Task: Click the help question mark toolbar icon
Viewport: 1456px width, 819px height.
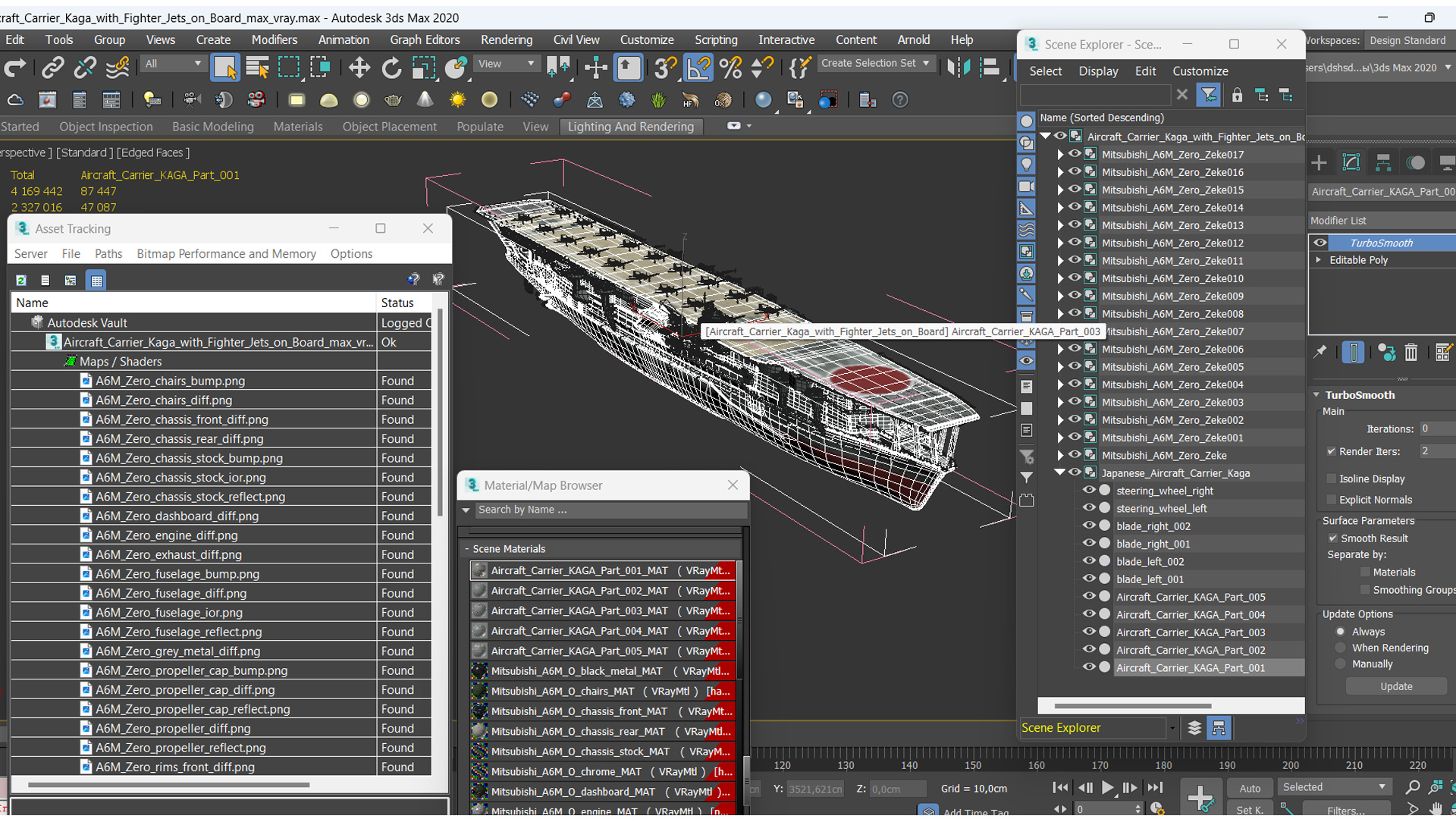Action: [x=900, y=100]
